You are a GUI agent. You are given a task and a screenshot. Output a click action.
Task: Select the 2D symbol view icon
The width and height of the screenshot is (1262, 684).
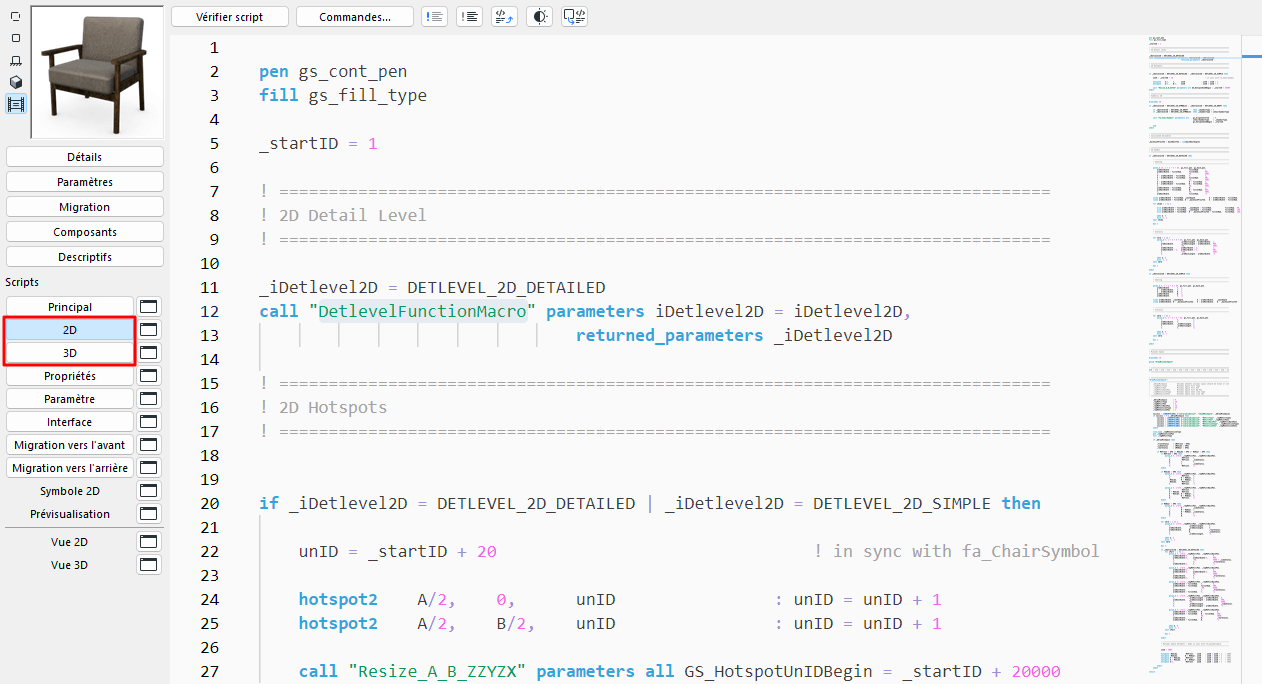(15, 16)
